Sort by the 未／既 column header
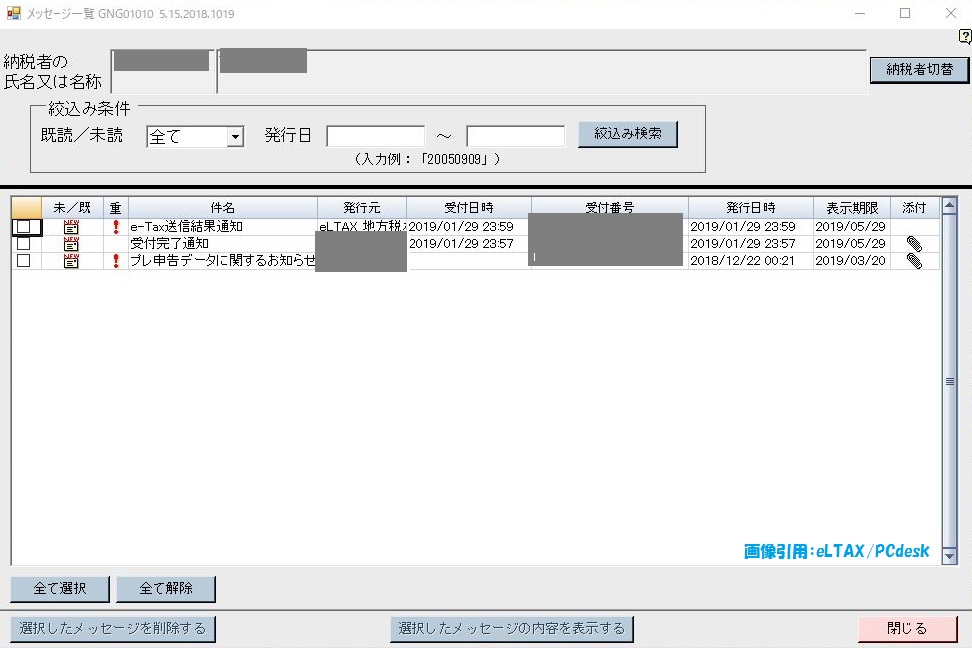This screenshot has height=648, width=972. click(72, 208)
